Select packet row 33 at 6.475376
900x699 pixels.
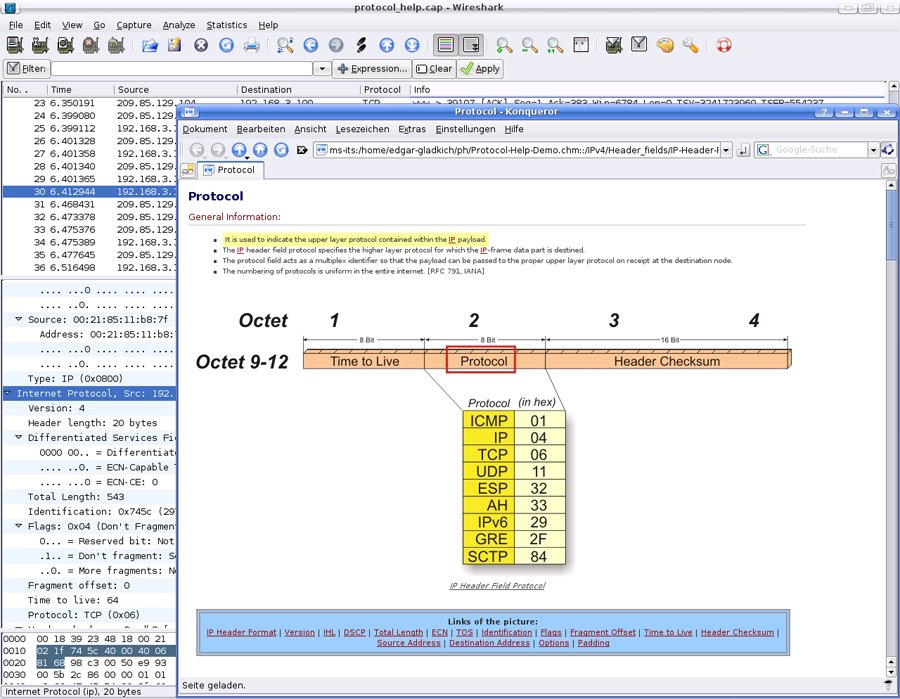[90, 229]
